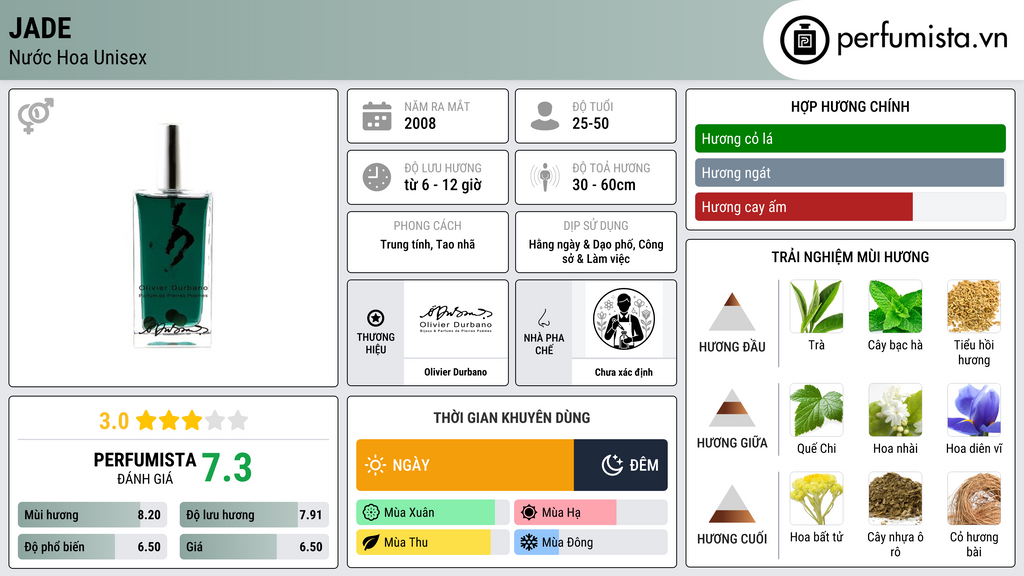Click the từ 6 - 12 giờ longevity value
The image size is (1024, 576).
443,185
